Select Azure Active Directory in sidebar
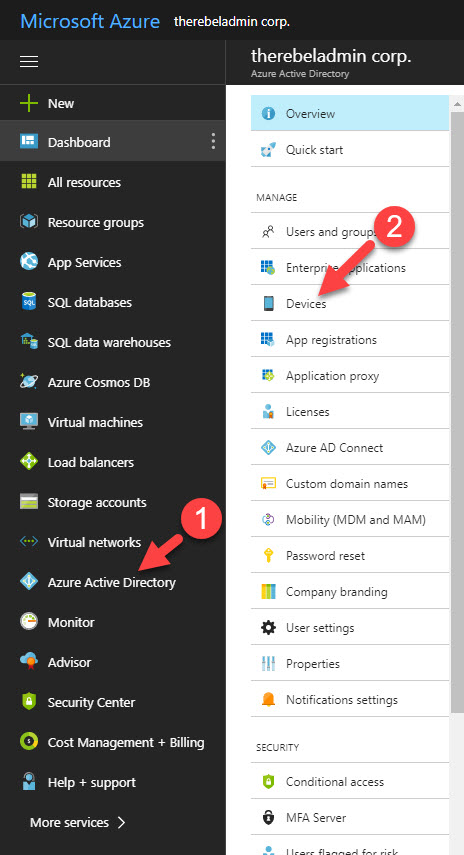 [x=112, y=582]
